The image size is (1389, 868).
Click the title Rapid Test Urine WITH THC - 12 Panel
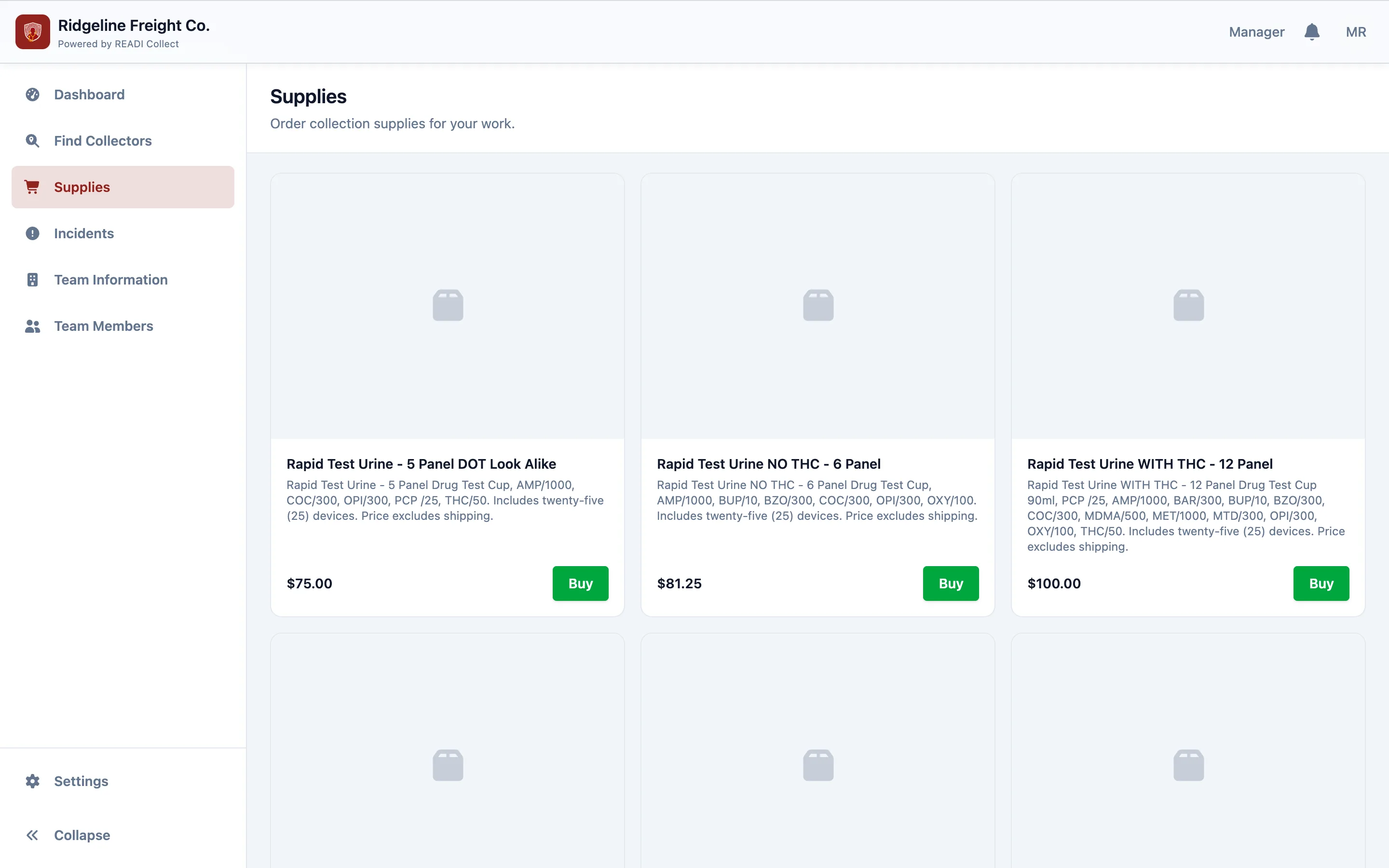point(1150,464)
